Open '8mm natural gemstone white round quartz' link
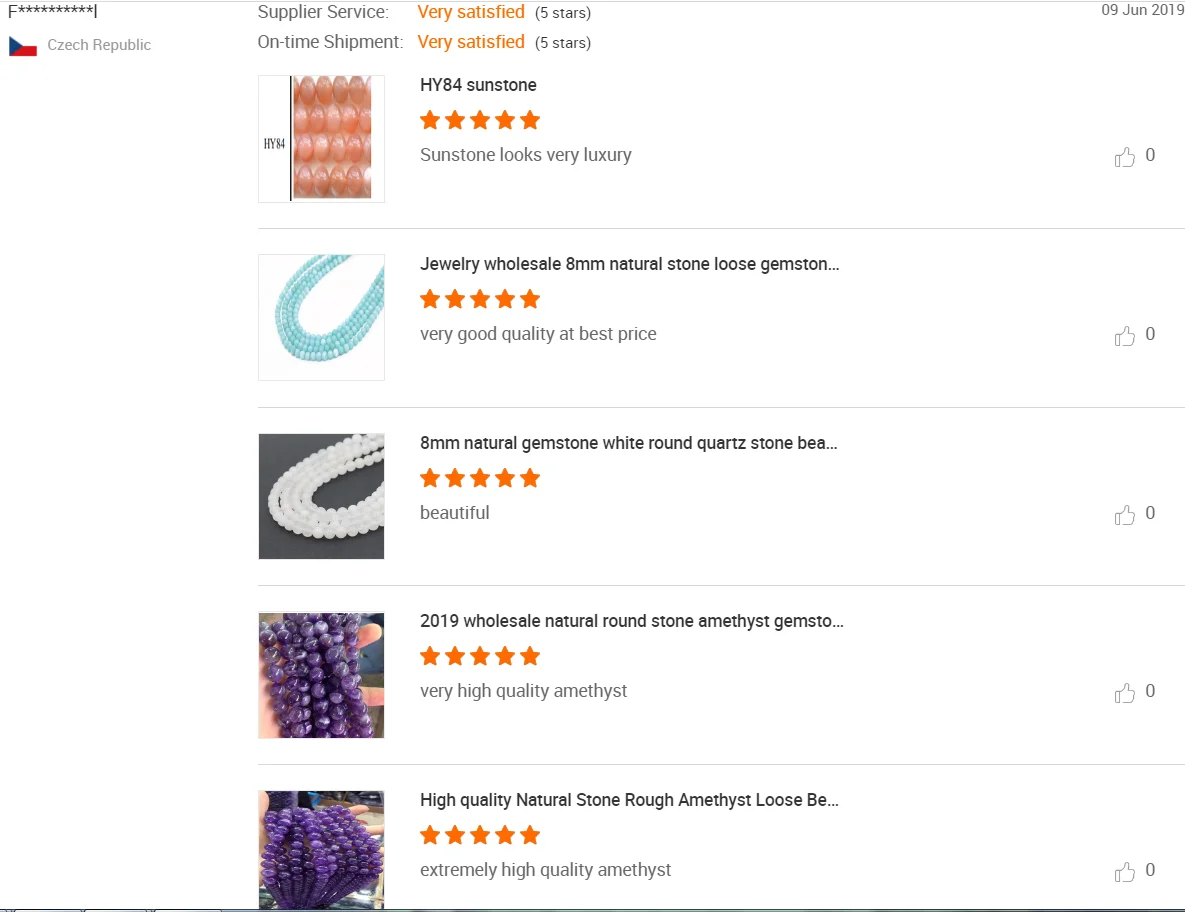 pyautogui.click(x=628, y=443)
